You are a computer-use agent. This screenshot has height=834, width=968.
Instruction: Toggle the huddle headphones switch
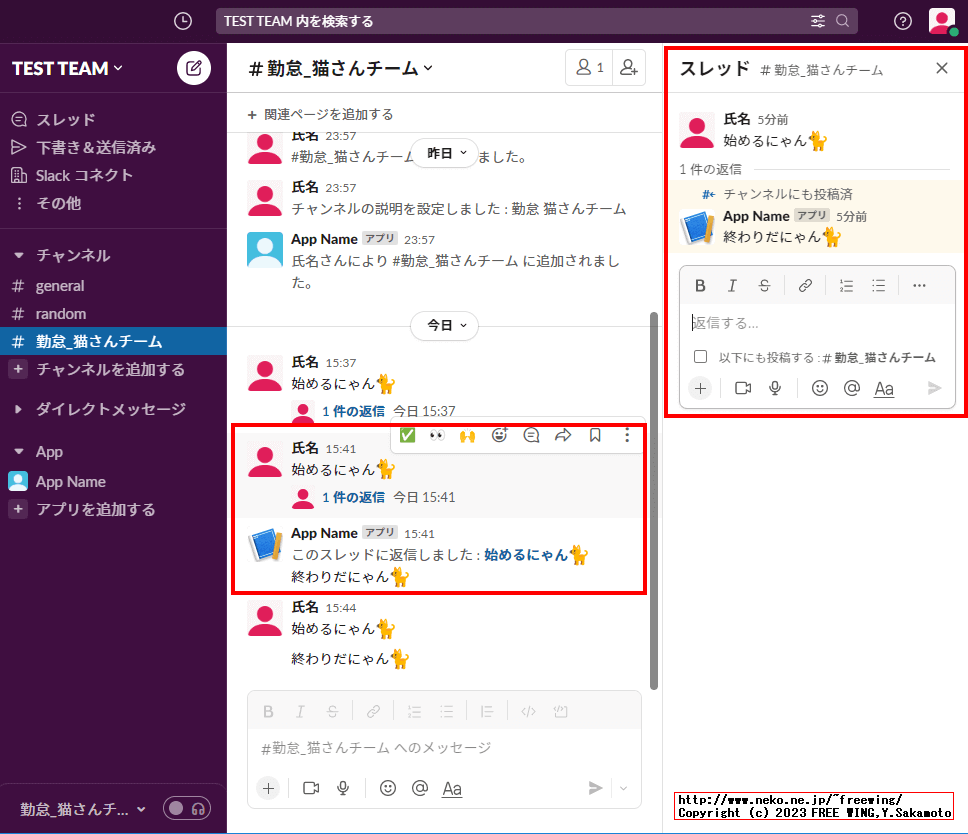[x=187, y=808]
